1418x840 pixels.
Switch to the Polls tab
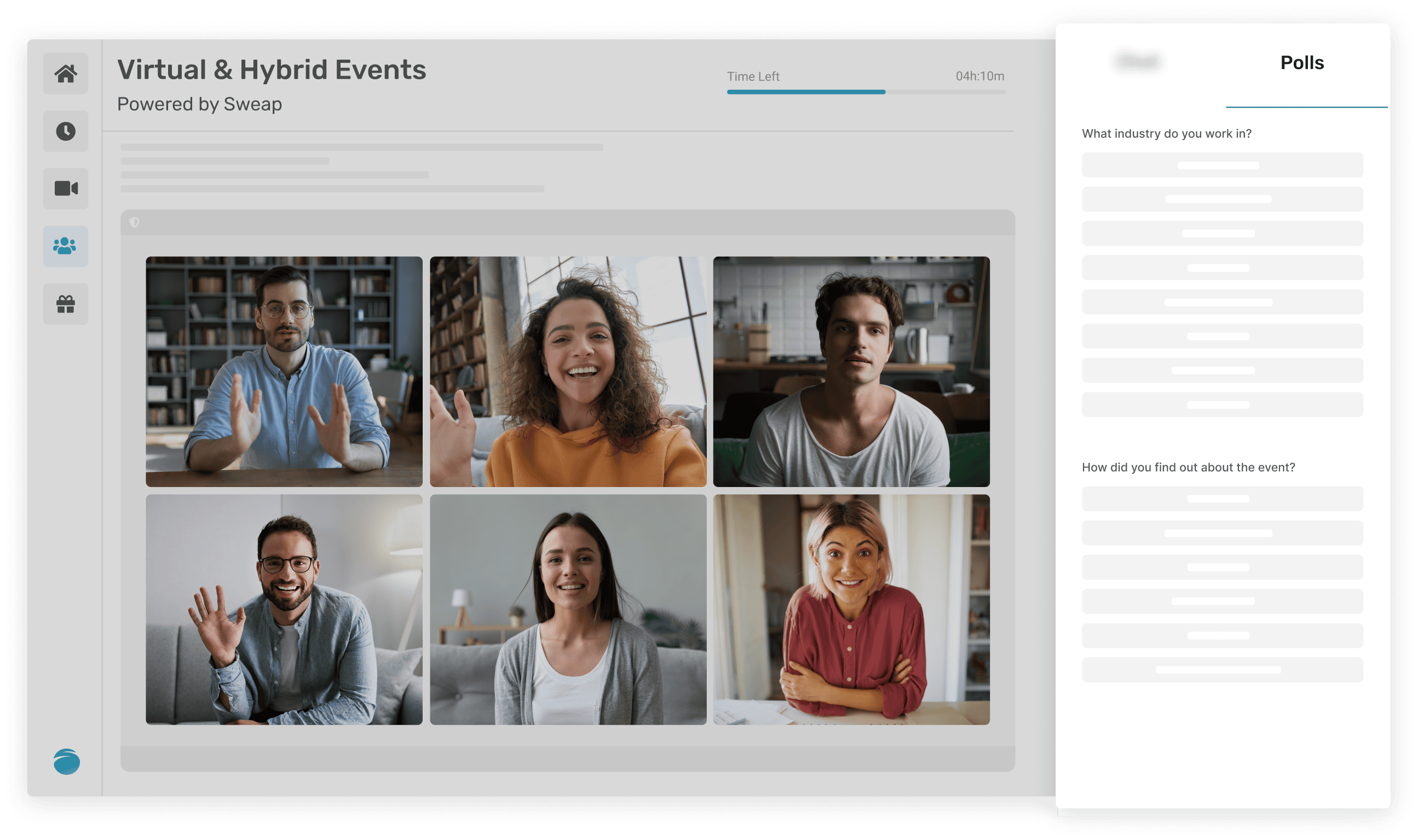click(x=1301, y=63)
